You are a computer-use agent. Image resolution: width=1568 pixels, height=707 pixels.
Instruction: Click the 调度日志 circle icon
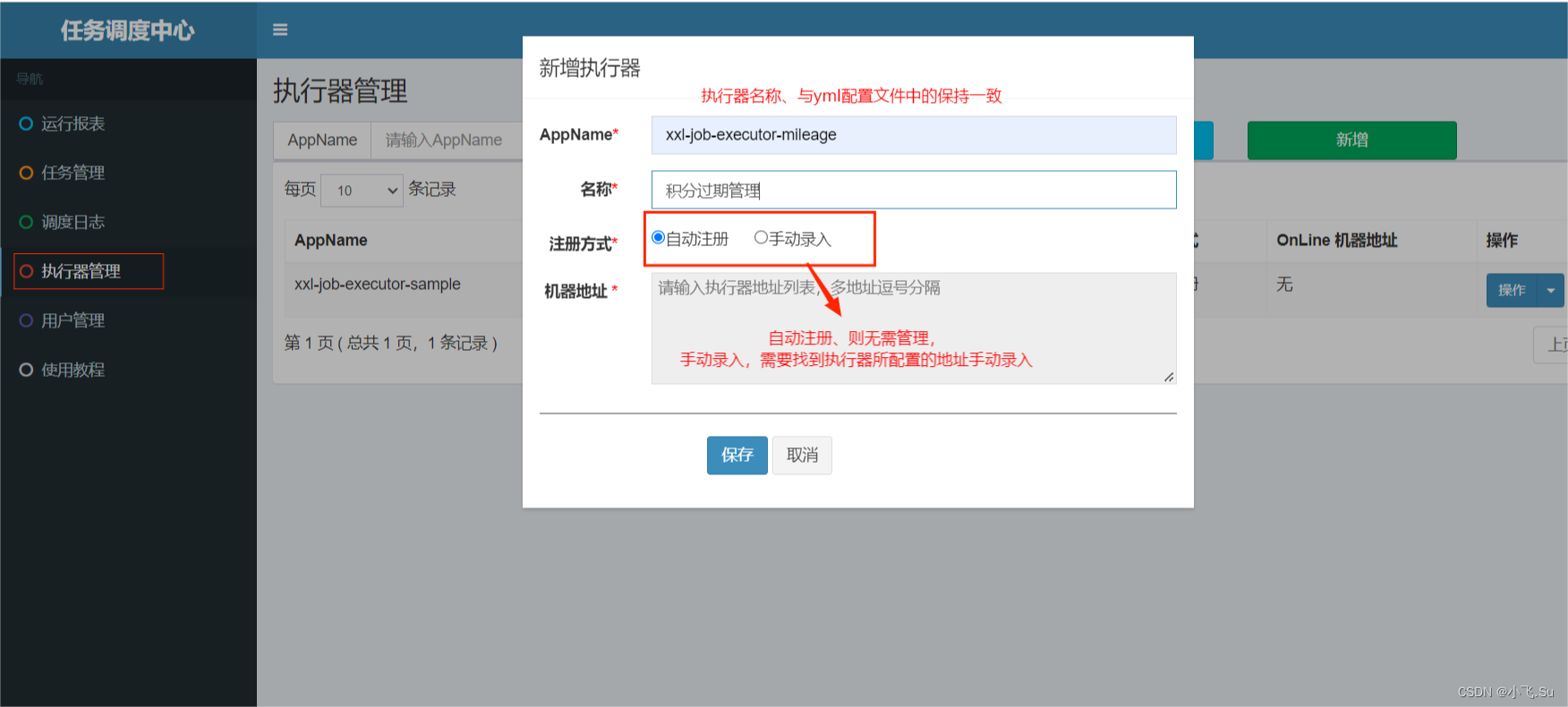pos(26,222)
